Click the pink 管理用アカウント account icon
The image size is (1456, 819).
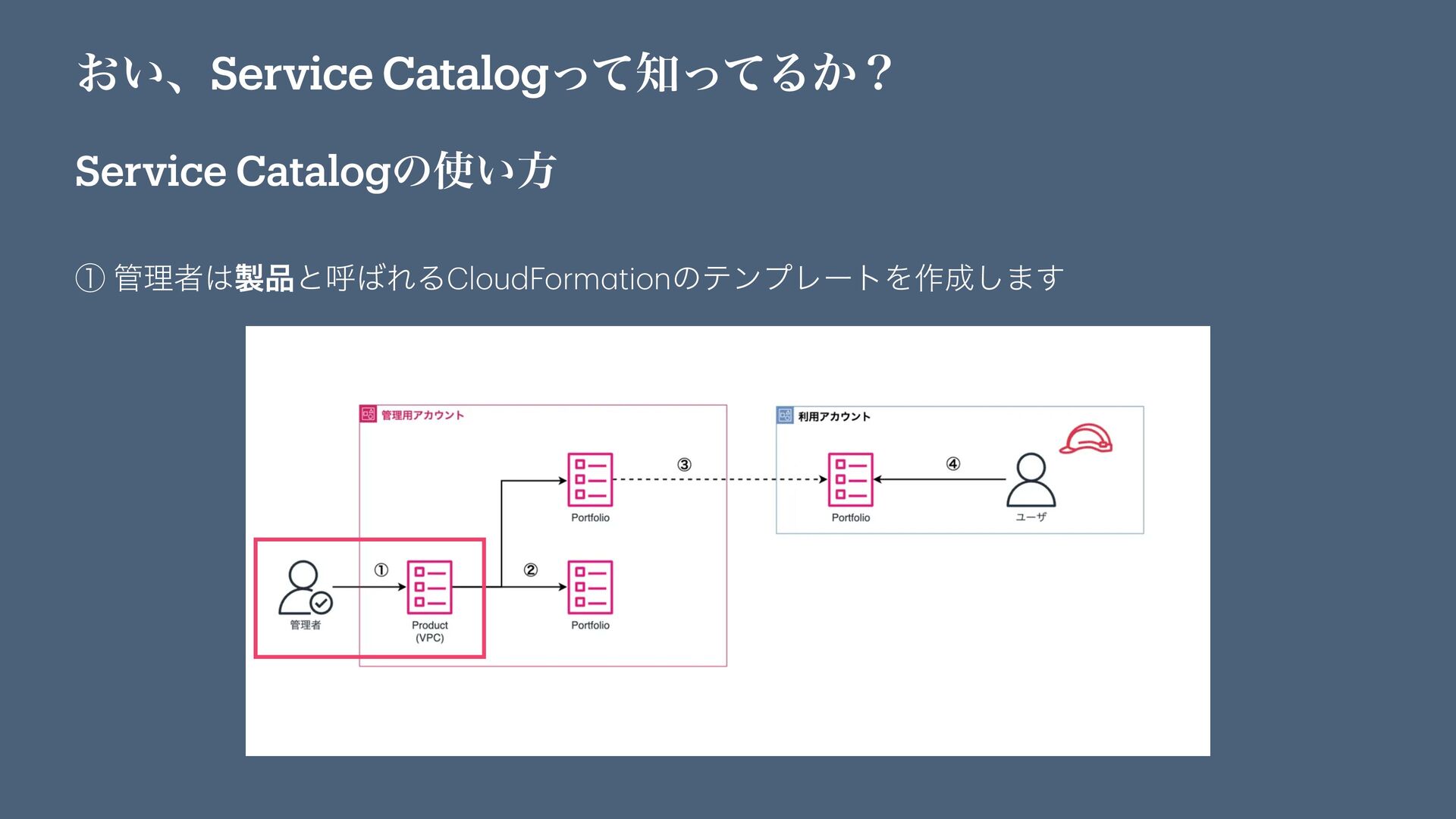(368, 414)
